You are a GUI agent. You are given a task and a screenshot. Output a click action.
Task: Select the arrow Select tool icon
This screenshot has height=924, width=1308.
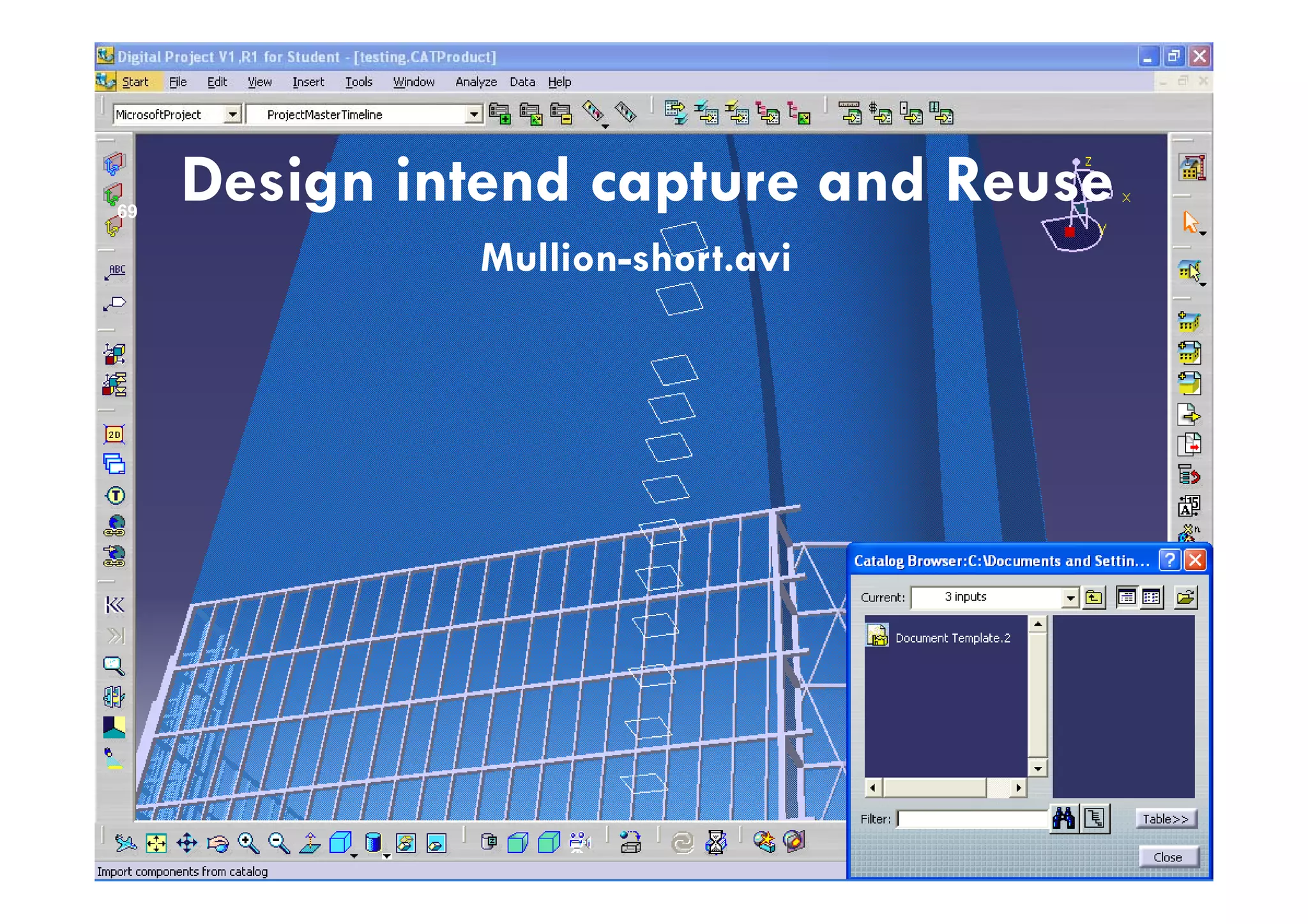[x=1190, y=222]
